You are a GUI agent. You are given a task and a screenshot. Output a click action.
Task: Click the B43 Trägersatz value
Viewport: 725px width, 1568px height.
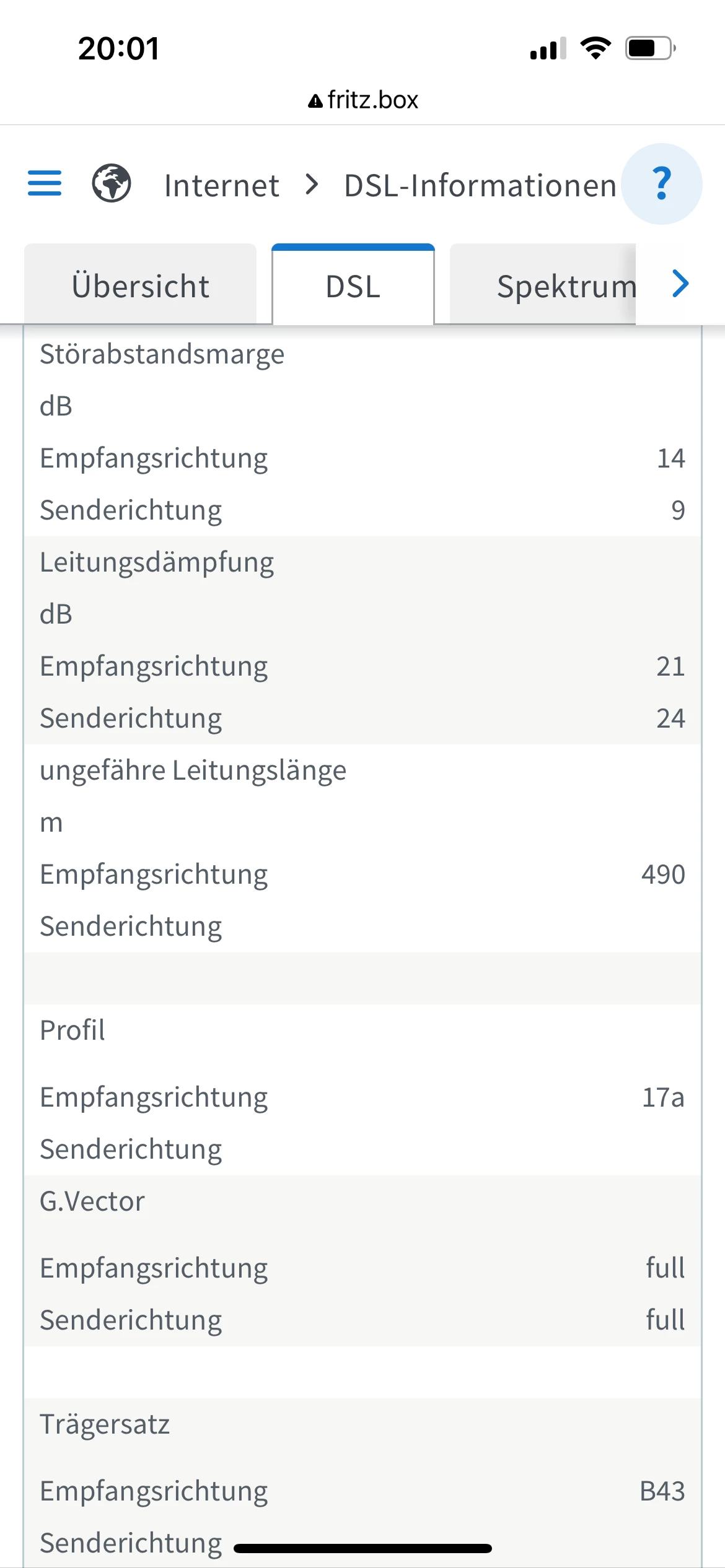[x=661, y=1491]
